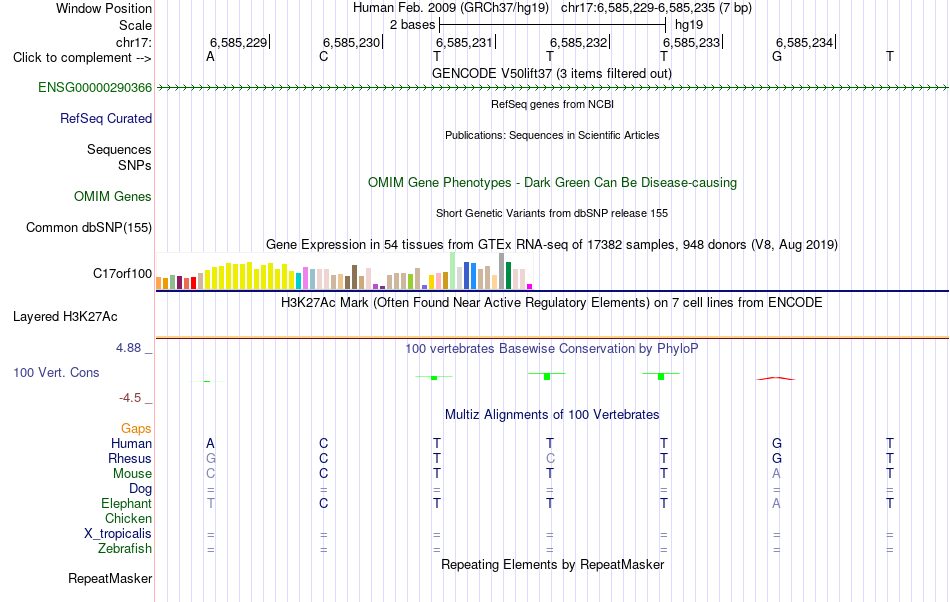Screen dimensions: 950x602
Task: Click the OMIM Genes track label
Action: pos(113,196)
